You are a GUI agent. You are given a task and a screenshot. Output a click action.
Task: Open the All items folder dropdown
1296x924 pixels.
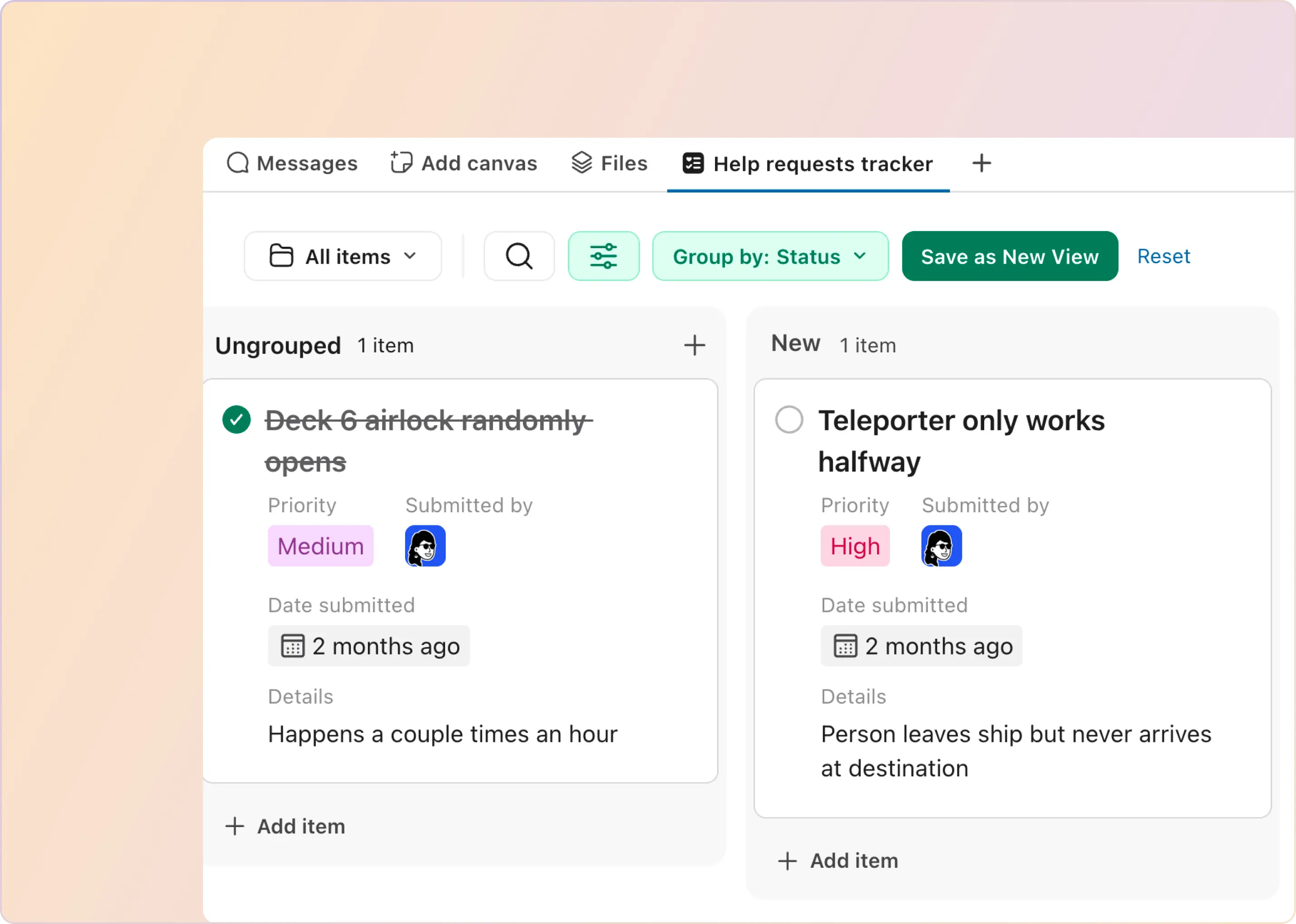pyautogui.click(x=342, y=256)
